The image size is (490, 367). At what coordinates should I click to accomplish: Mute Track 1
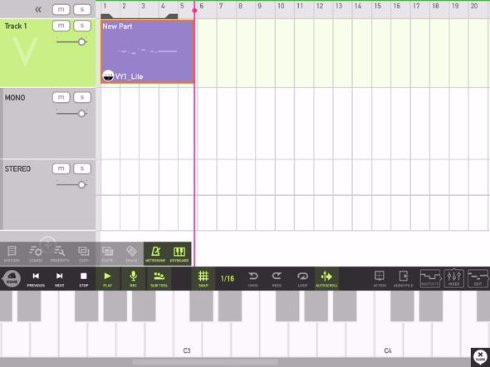tap(61, 26)
